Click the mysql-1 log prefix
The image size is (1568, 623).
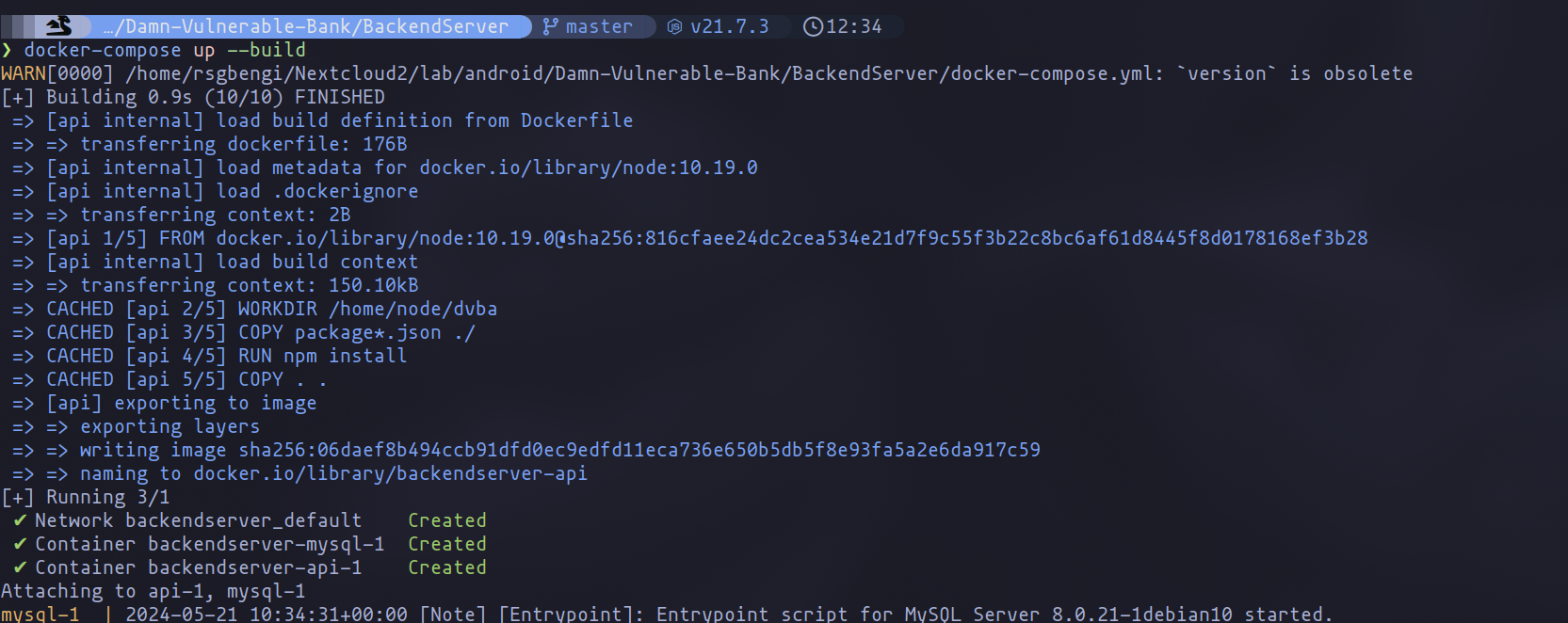pyautogui.click(x=40, y=614)
